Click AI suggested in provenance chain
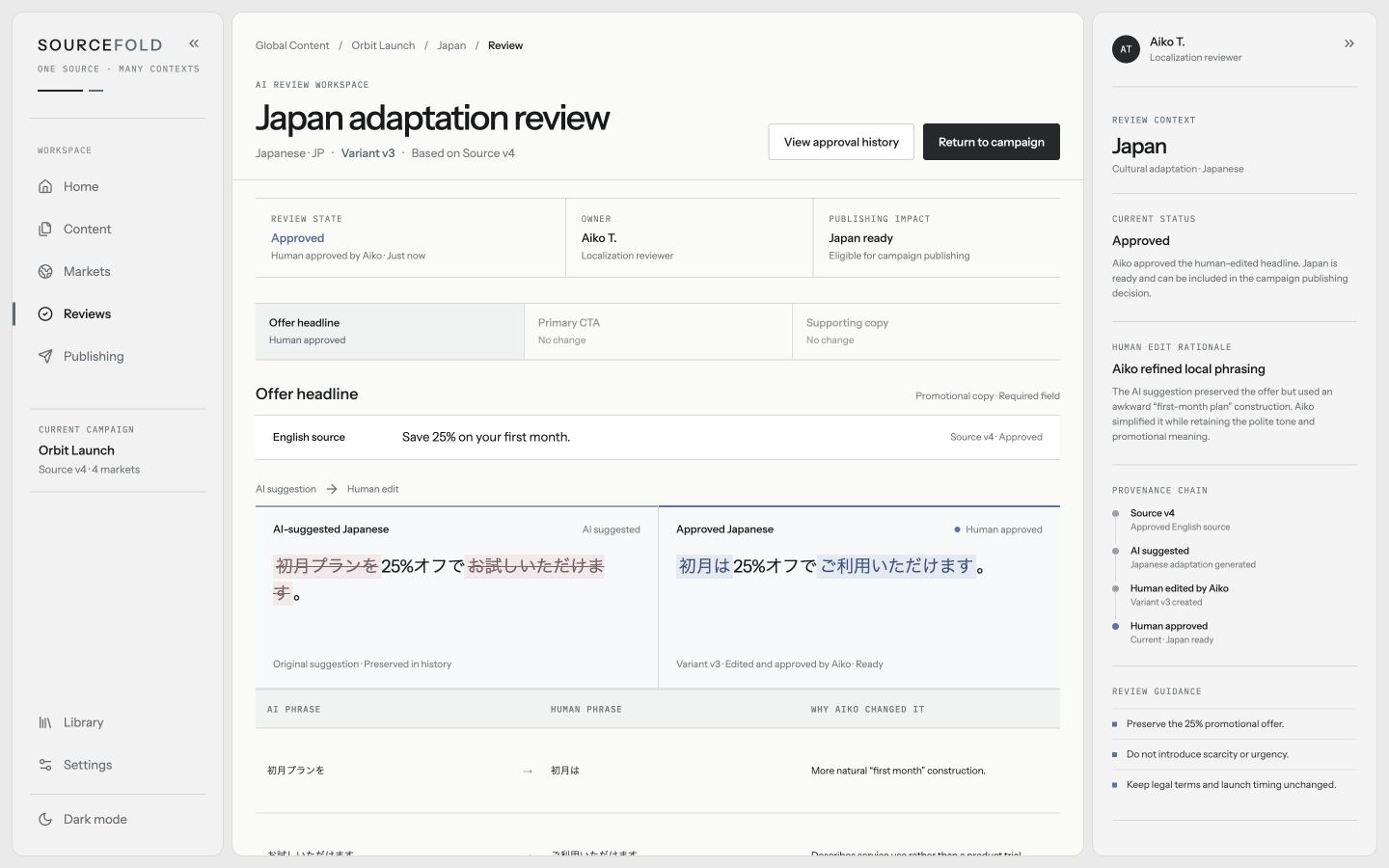This screenshot has width=1389, height=868. click(1159, 551)
